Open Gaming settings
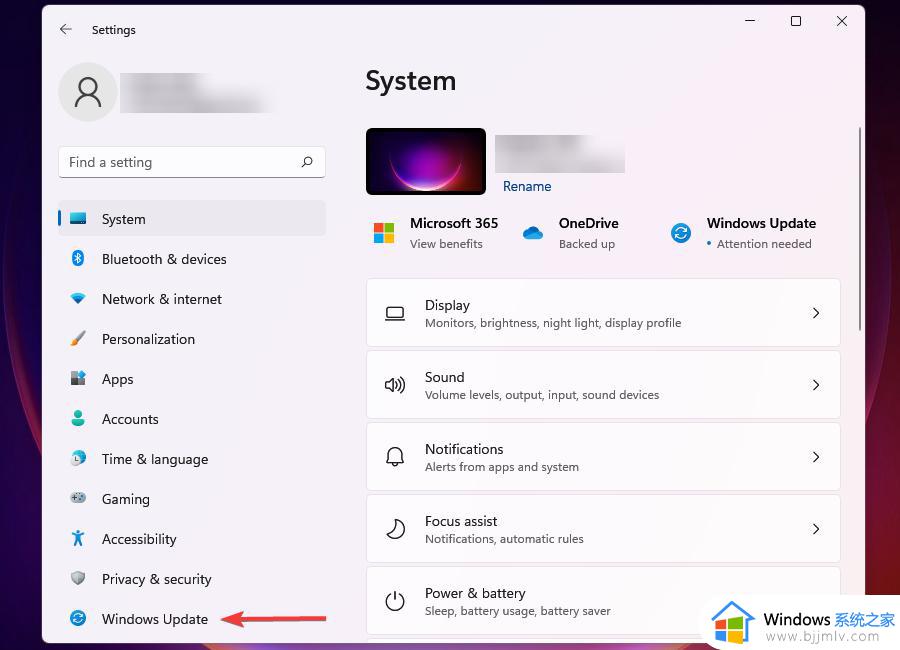Viewport: 900px width, 650px height. point(192,499)
